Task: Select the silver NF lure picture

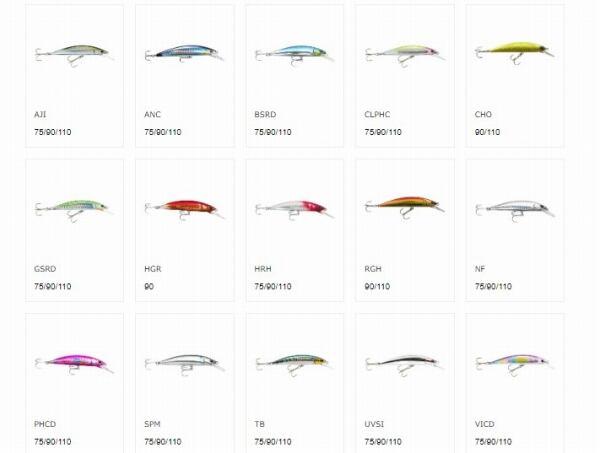Action: click(x=515, y=211)
